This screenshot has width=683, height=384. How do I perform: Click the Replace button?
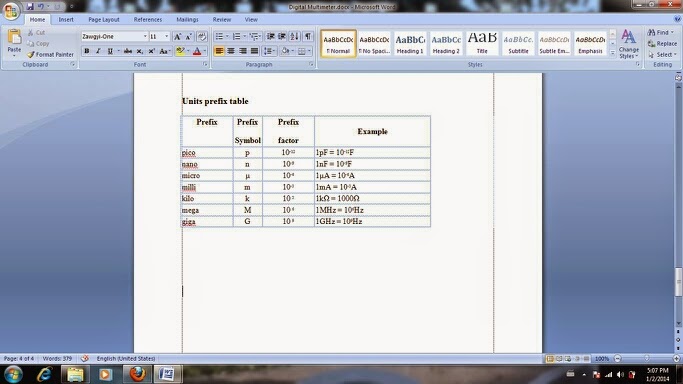coord(662,44)
